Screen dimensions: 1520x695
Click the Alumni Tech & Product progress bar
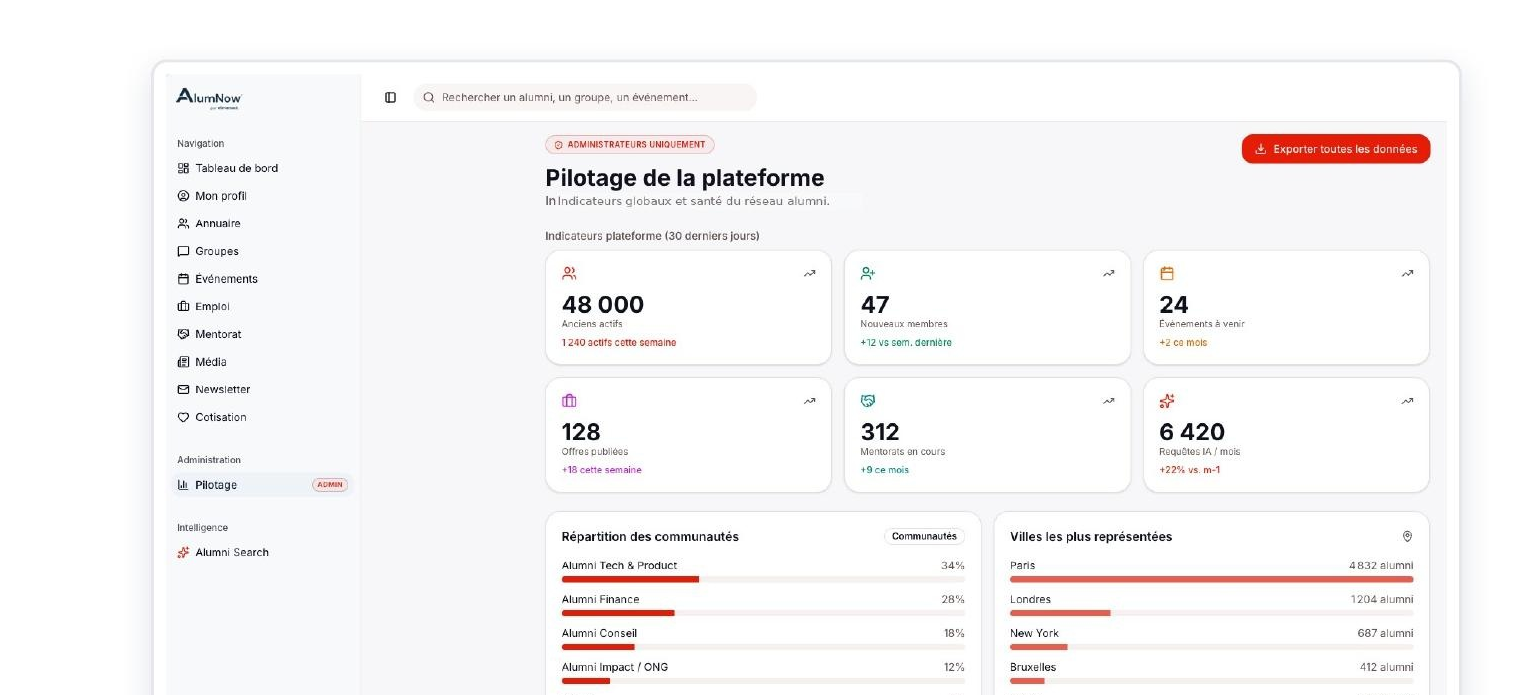point(763,579)
